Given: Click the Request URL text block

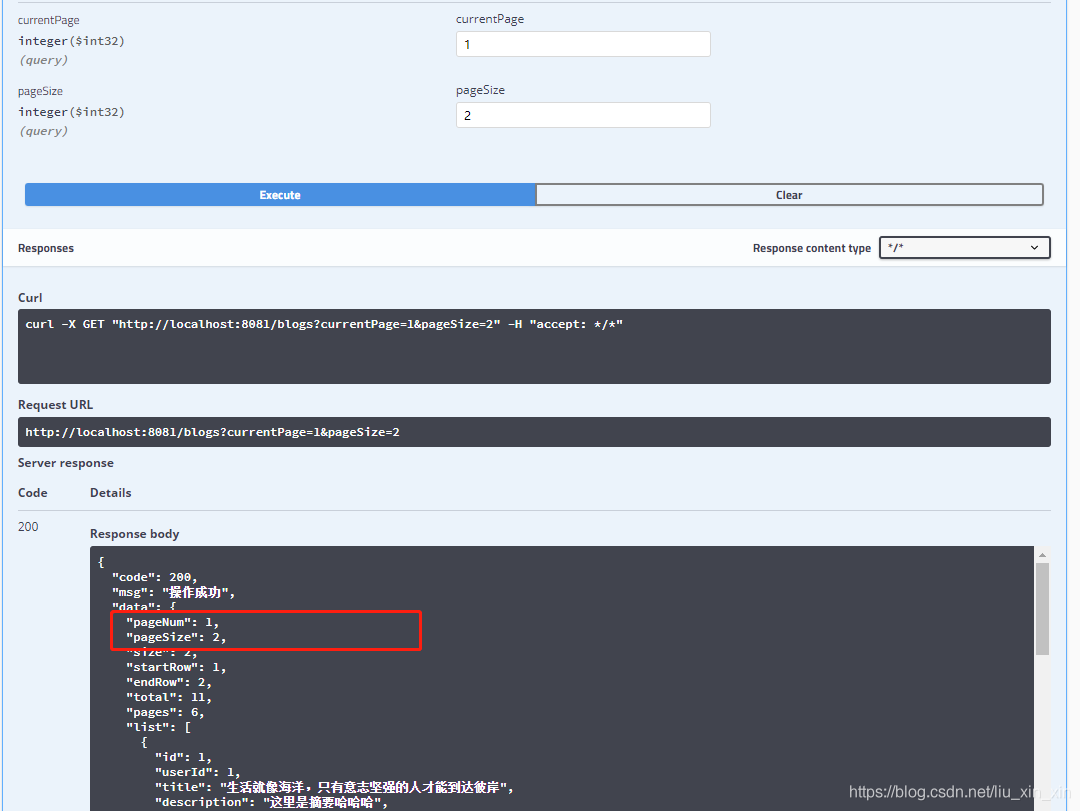Looking at the screenshot, I should click(x=534, y=432).
